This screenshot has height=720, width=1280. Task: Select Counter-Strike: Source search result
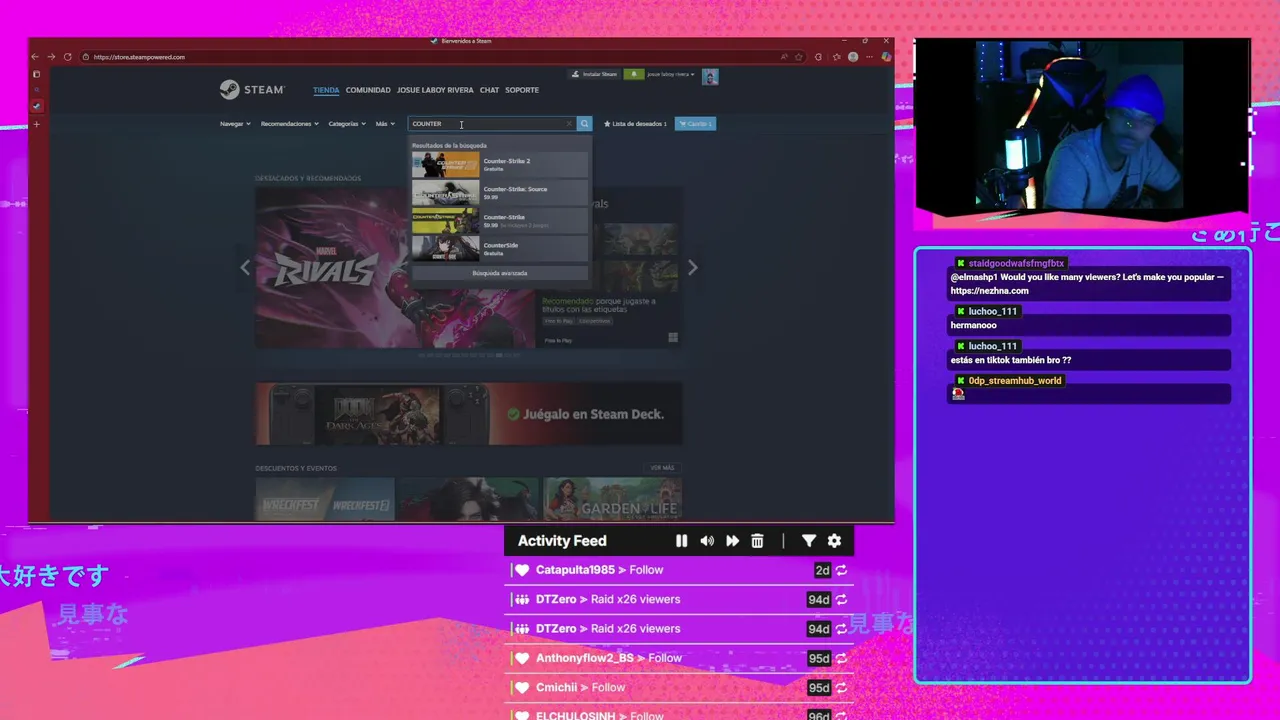click(x=500, y=192)
